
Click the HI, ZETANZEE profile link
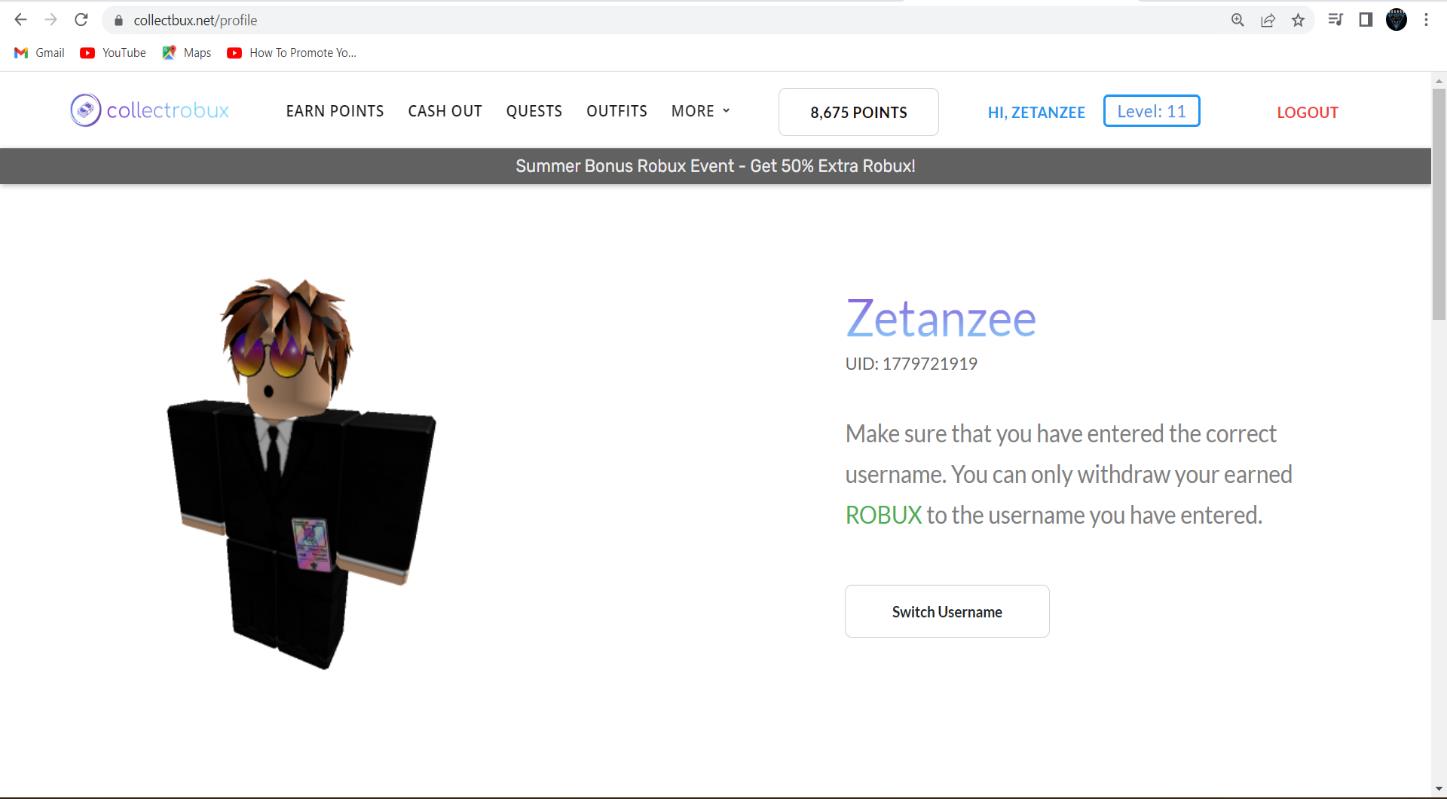click(x=1036, y=113)
